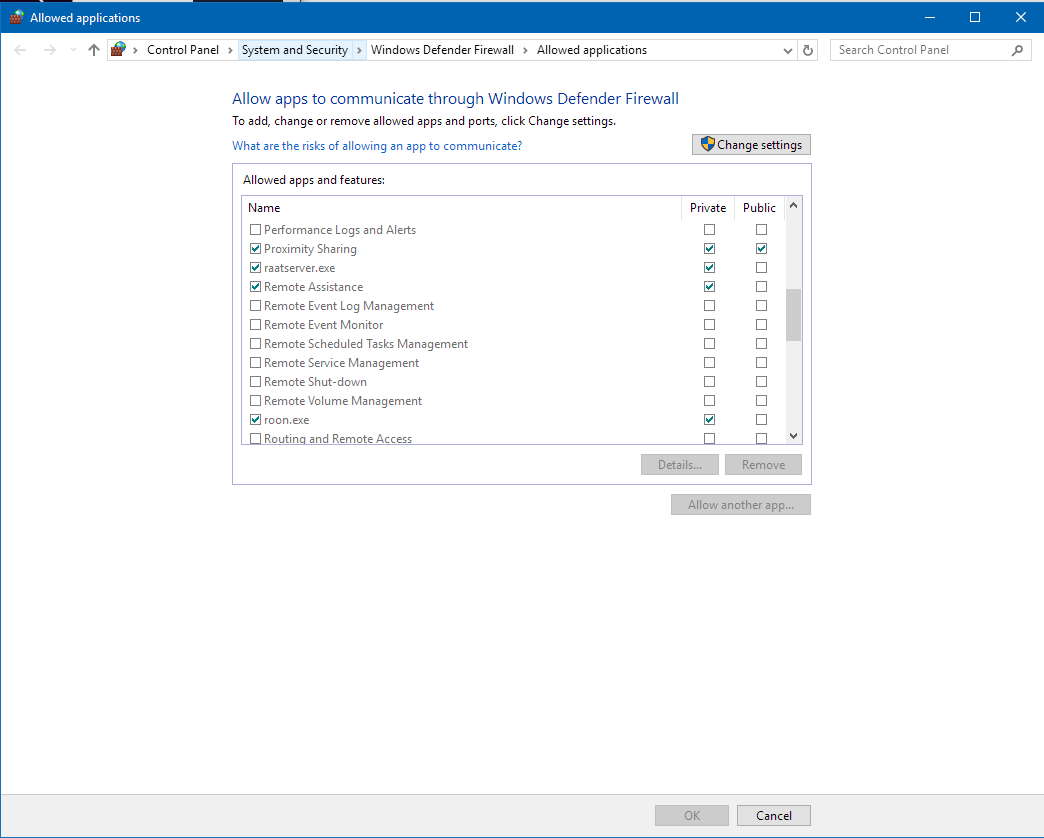Click the Change settings button
1044x838 pixels.
(751, 144)
